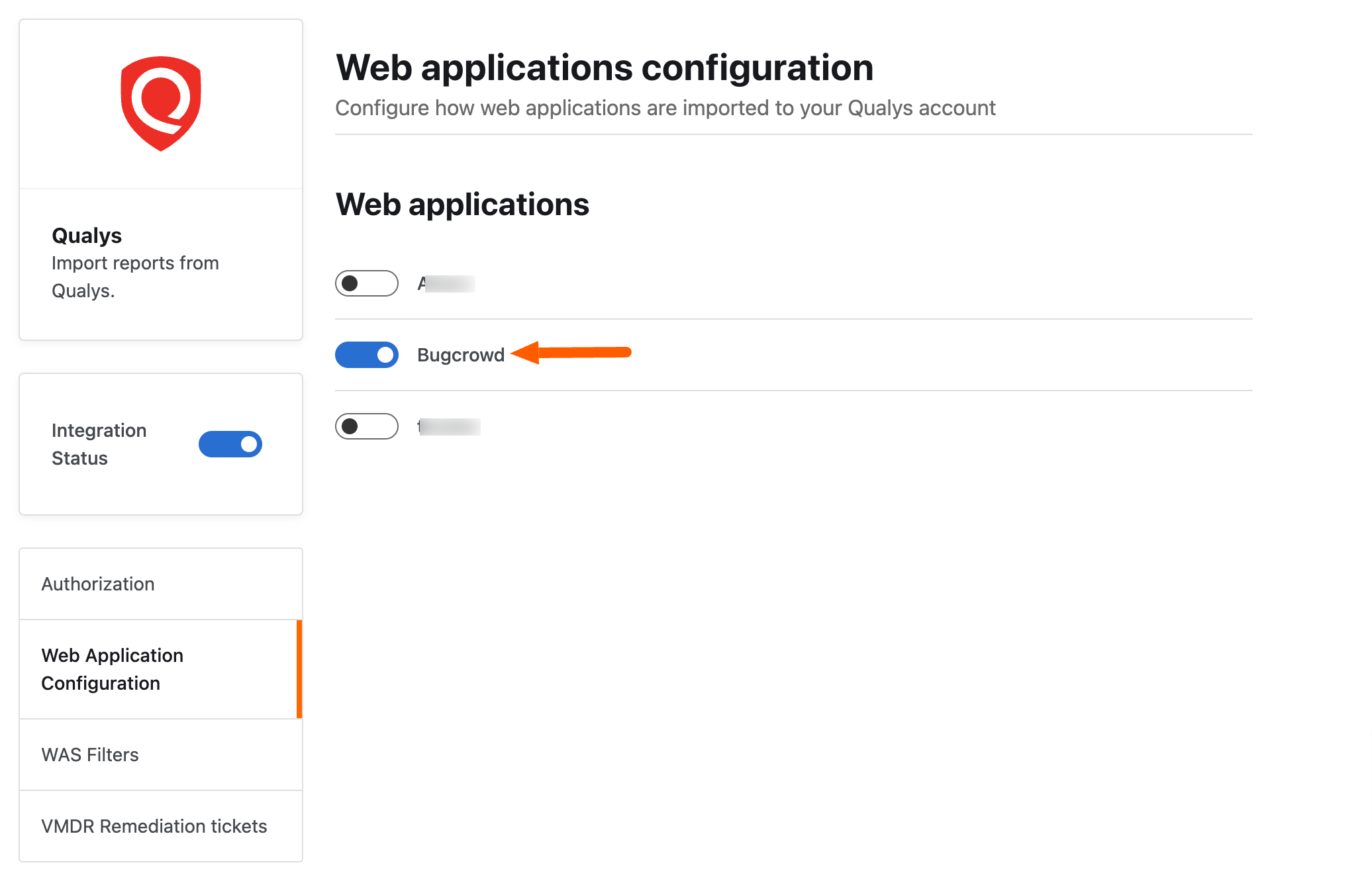Disable the Bugcrowd web application toggle
This screenshot has height=883, width=1372.
coord(366,354)
